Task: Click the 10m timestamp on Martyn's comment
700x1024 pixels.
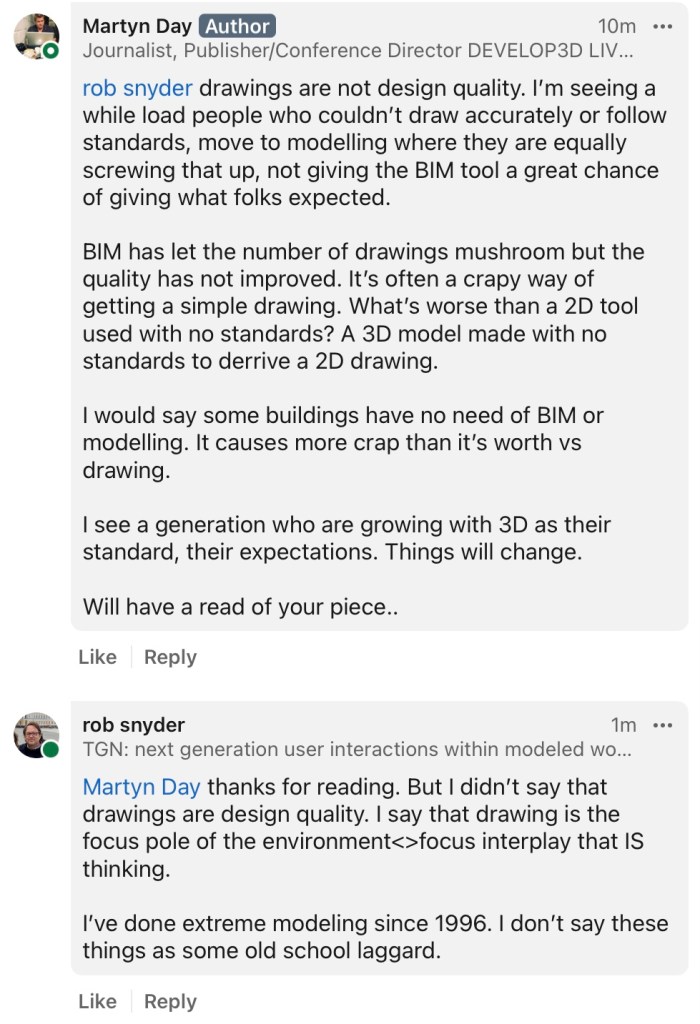Action: pyautogui.click(x=616, y=26)
